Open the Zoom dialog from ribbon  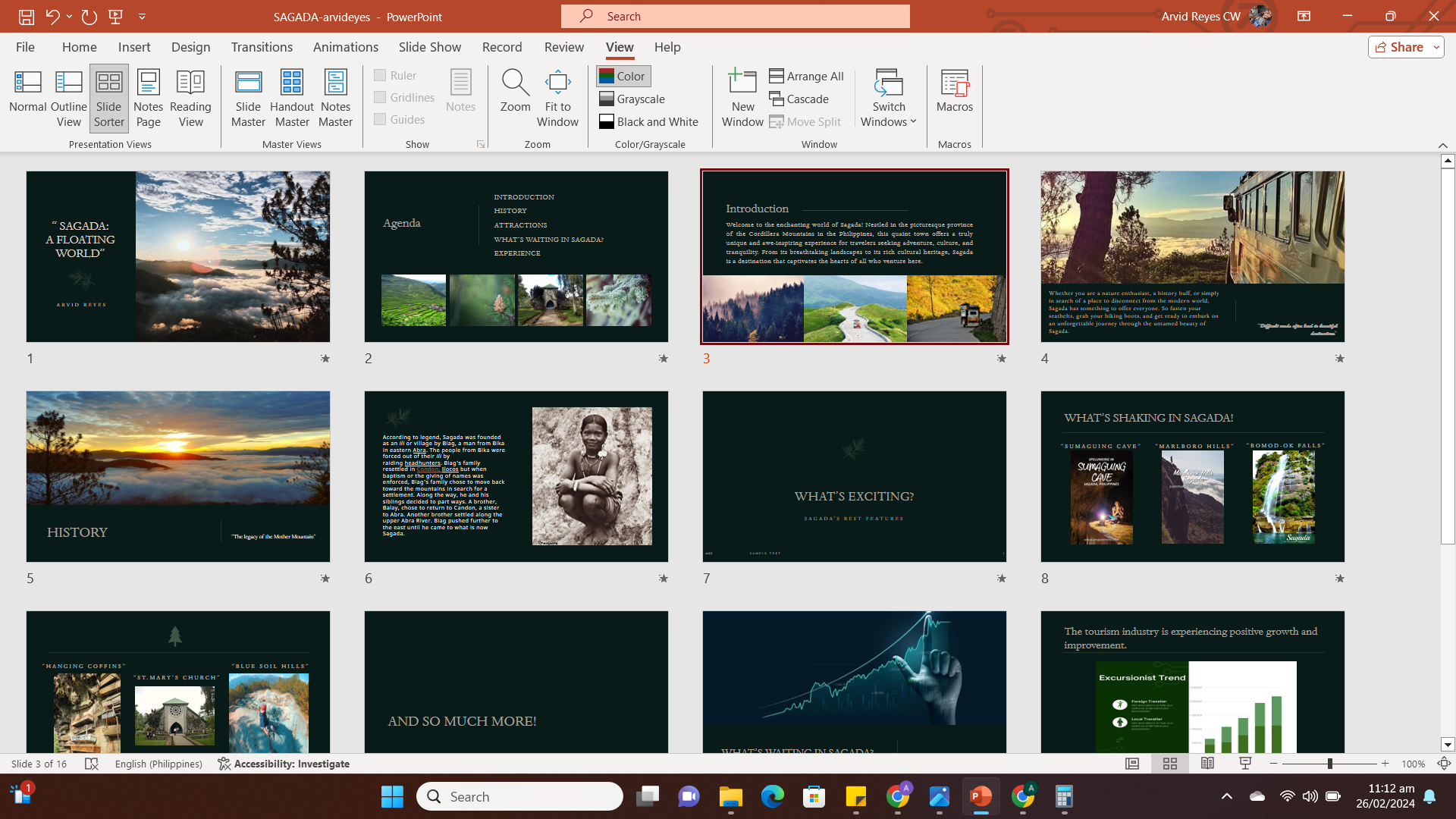click(516, 91)
